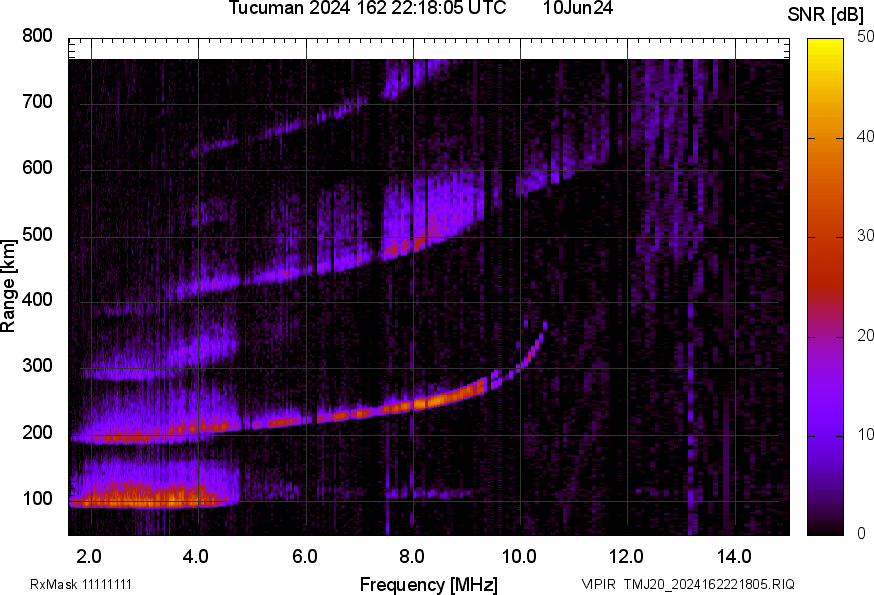Image resolution: width=874 pixels, height=595 pixels.
Task: Click the frequency tick label '4.0'
Action: point(196,557)
